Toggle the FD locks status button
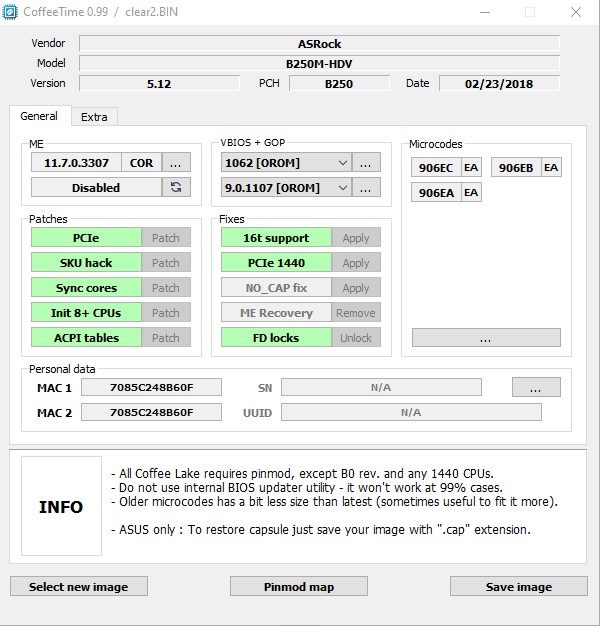The width and height of the screenshot is (600, 626). tap(276, 337)
